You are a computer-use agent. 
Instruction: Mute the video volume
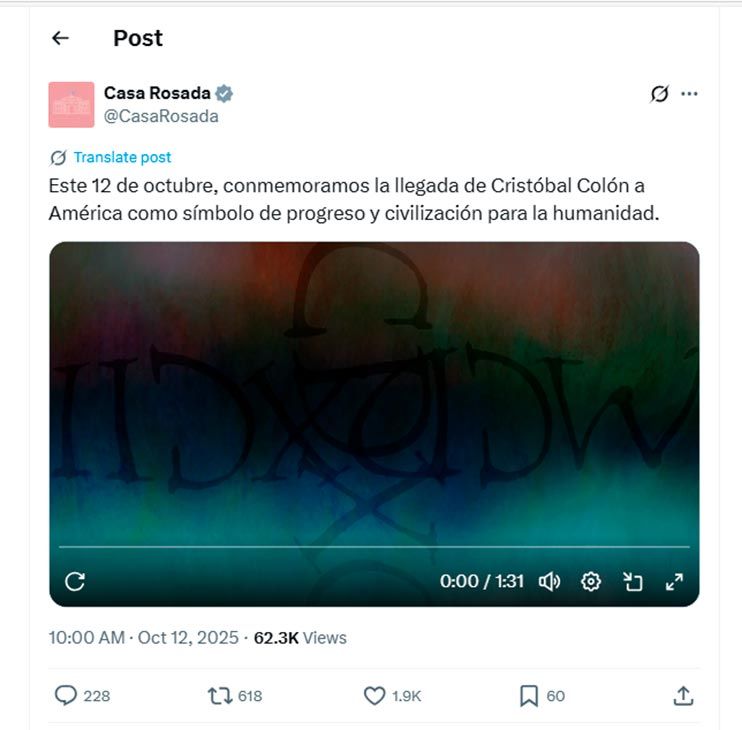(549, 581)
